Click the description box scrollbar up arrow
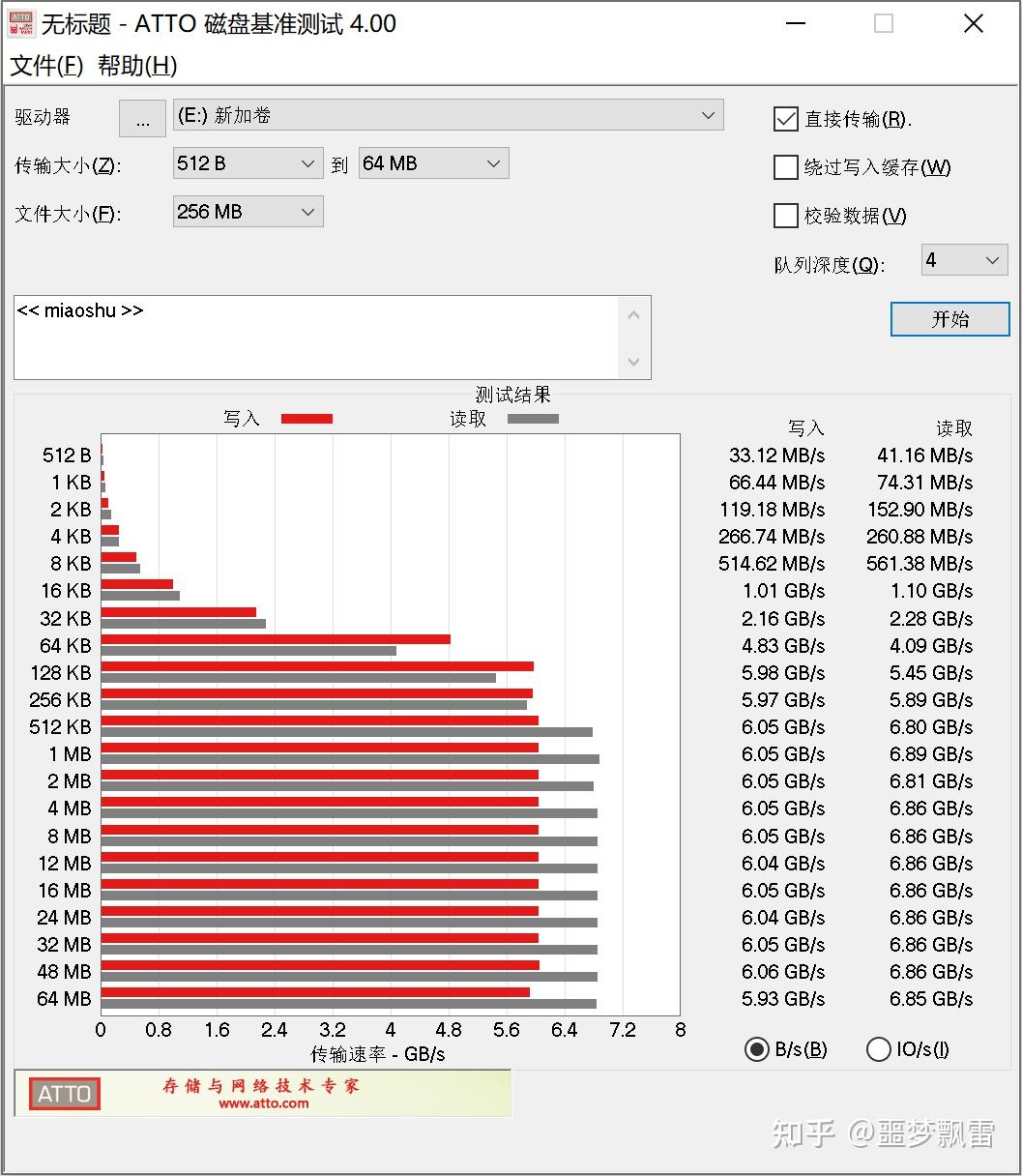 click(634, 313)
